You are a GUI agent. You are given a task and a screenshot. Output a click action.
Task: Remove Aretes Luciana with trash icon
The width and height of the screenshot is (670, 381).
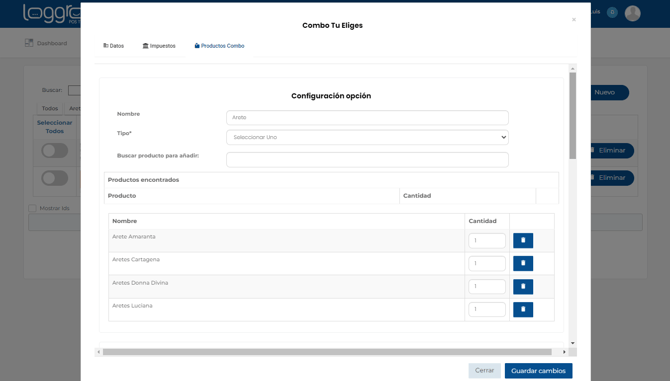point(523,310)
